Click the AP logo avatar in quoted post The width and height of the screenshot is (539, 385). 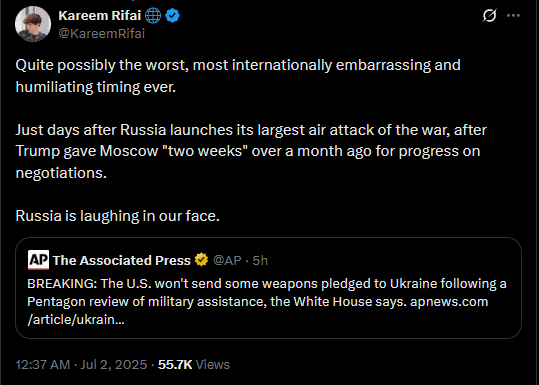click(38, 260)
